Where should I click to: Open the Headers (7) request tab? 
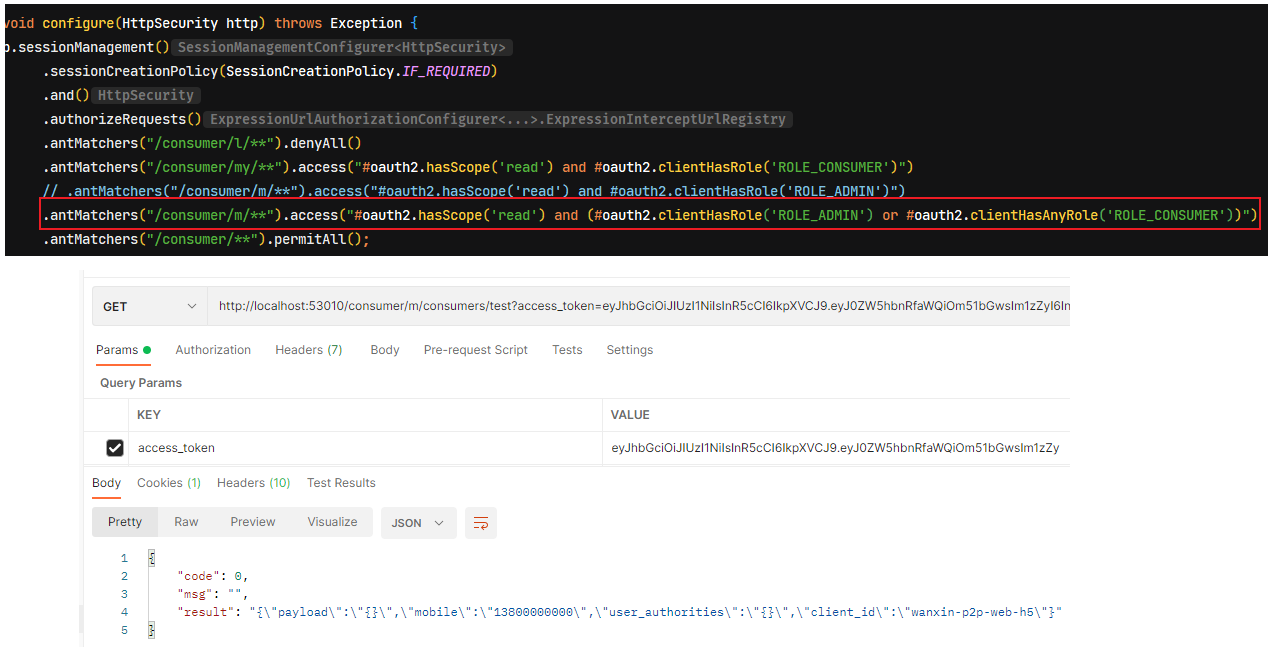click(308, 350)
